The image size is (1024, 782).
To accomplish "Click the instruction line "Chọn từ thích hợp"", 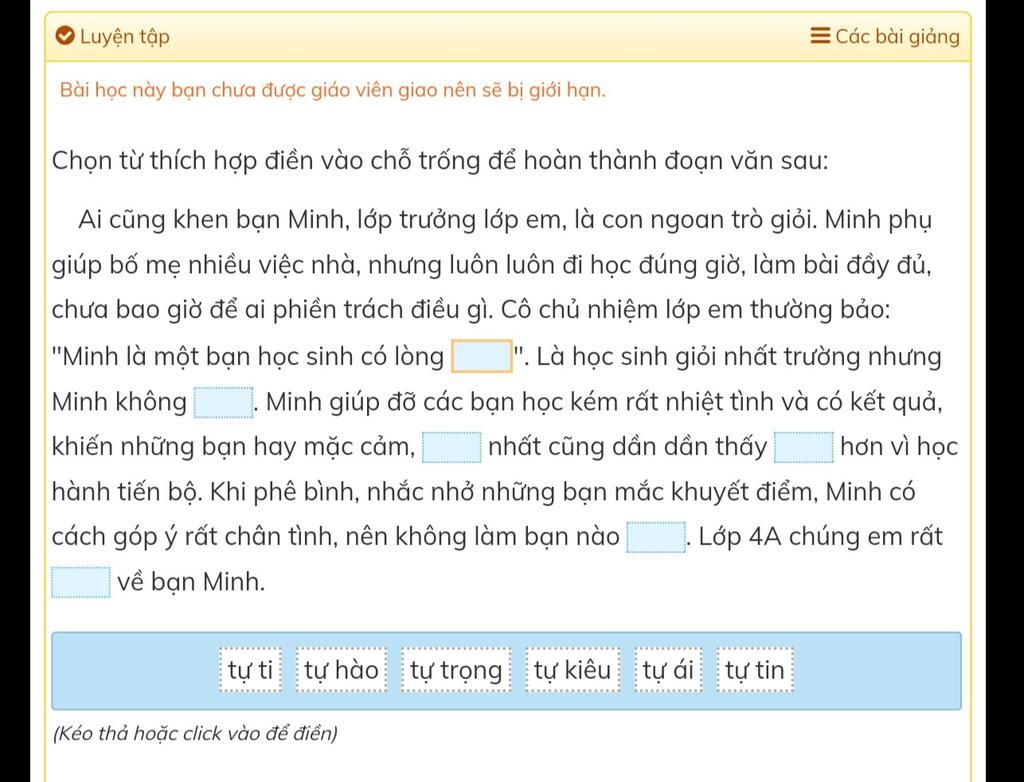I will [x=440, y=160].
